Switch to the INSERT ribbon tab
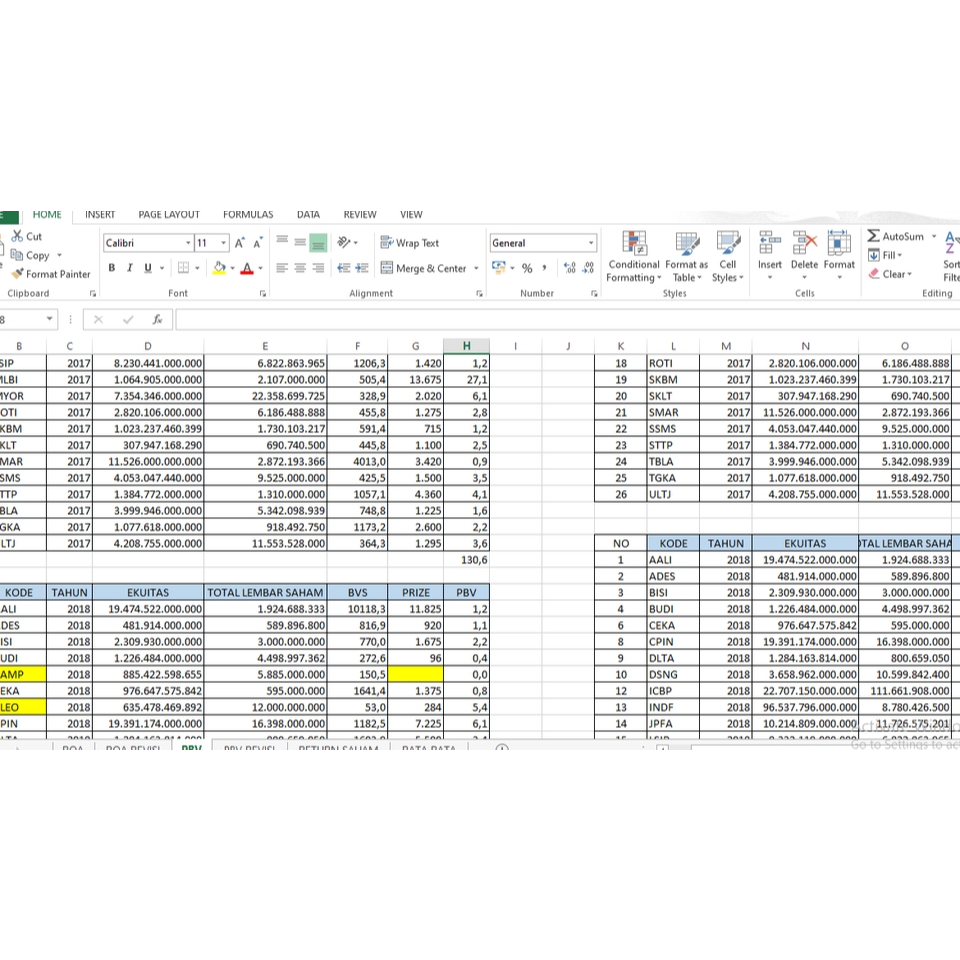 tap(100, 214)
